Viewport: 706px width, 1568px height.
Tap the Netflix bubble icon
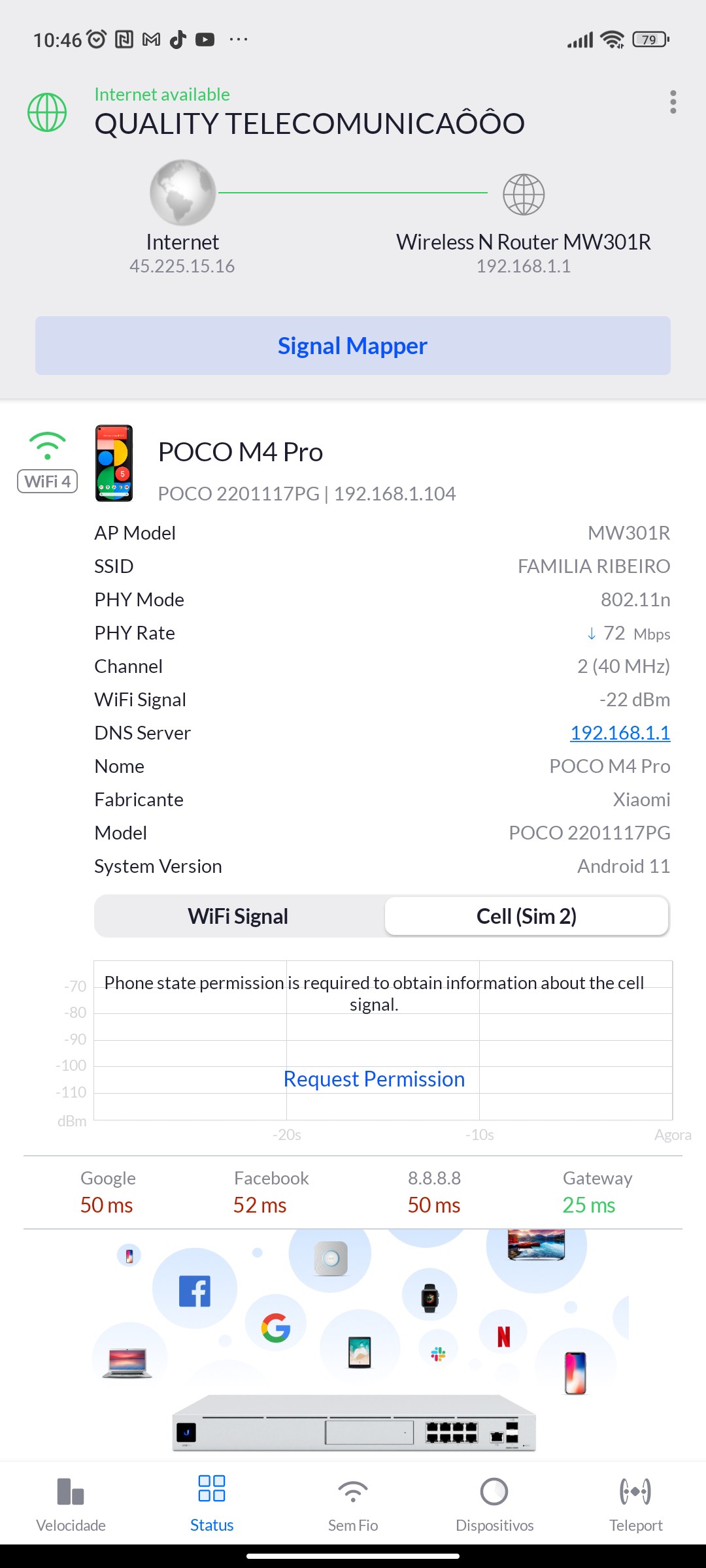tap(503, 1337)
